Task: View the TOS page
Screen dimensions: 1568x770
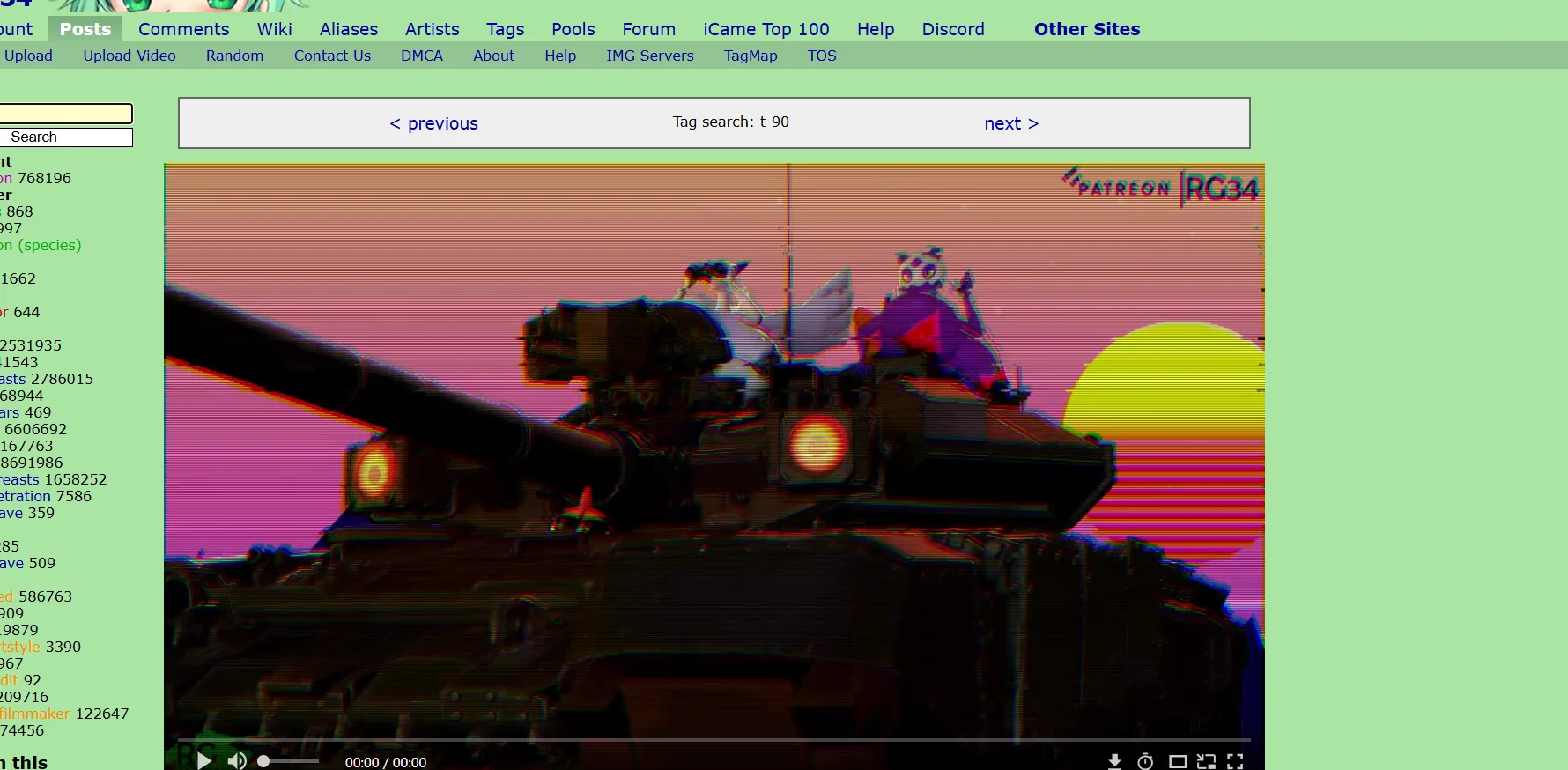Action: 822,56
